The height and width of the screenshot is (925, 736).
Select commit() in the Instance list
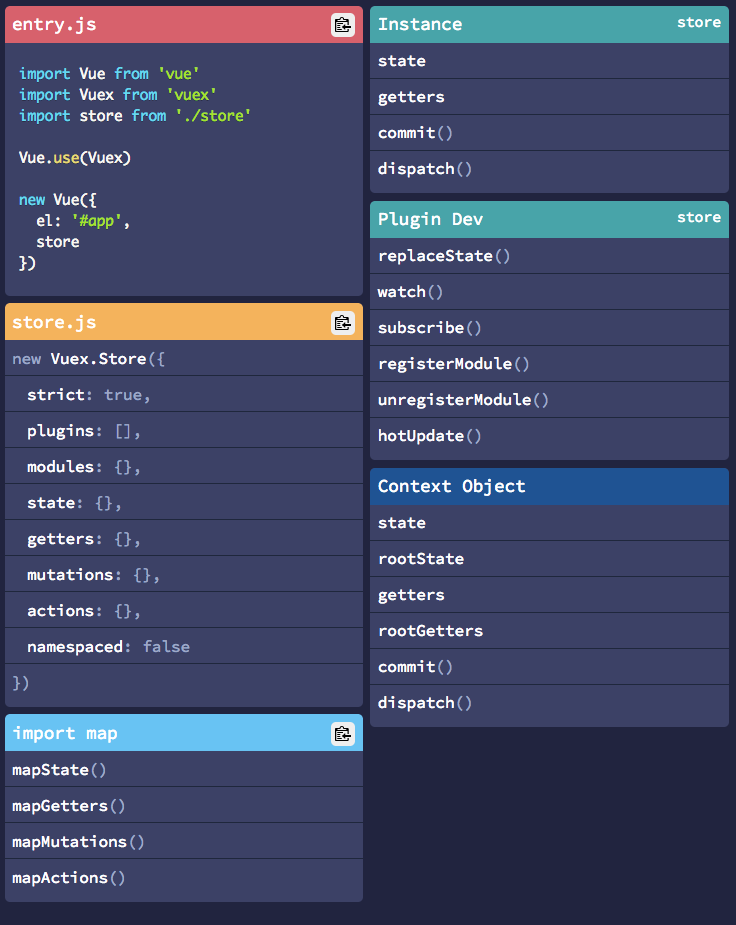click(549, 133)
